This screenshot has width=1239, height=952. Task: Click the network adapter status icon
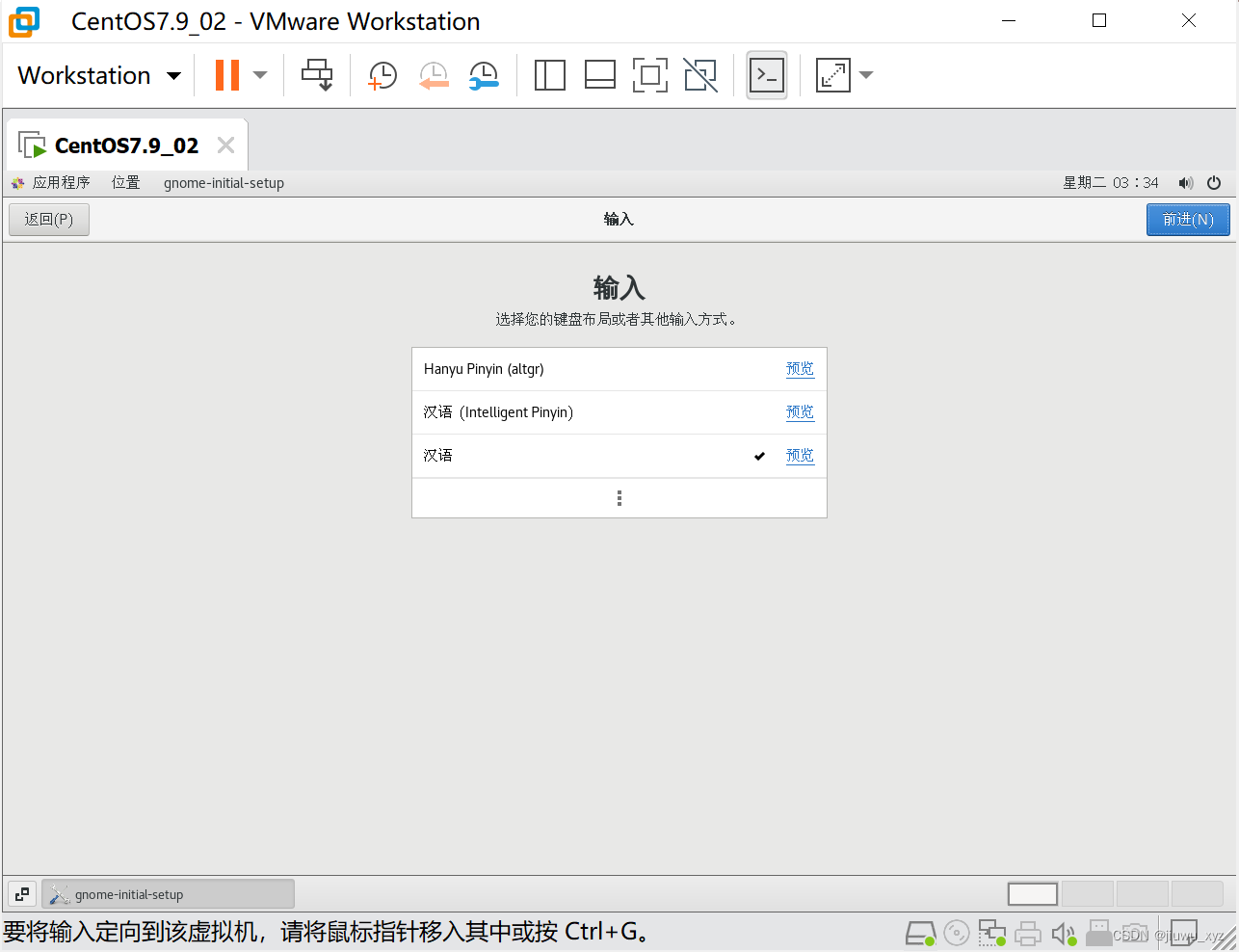pyautogui.click(x=992, y=933)
